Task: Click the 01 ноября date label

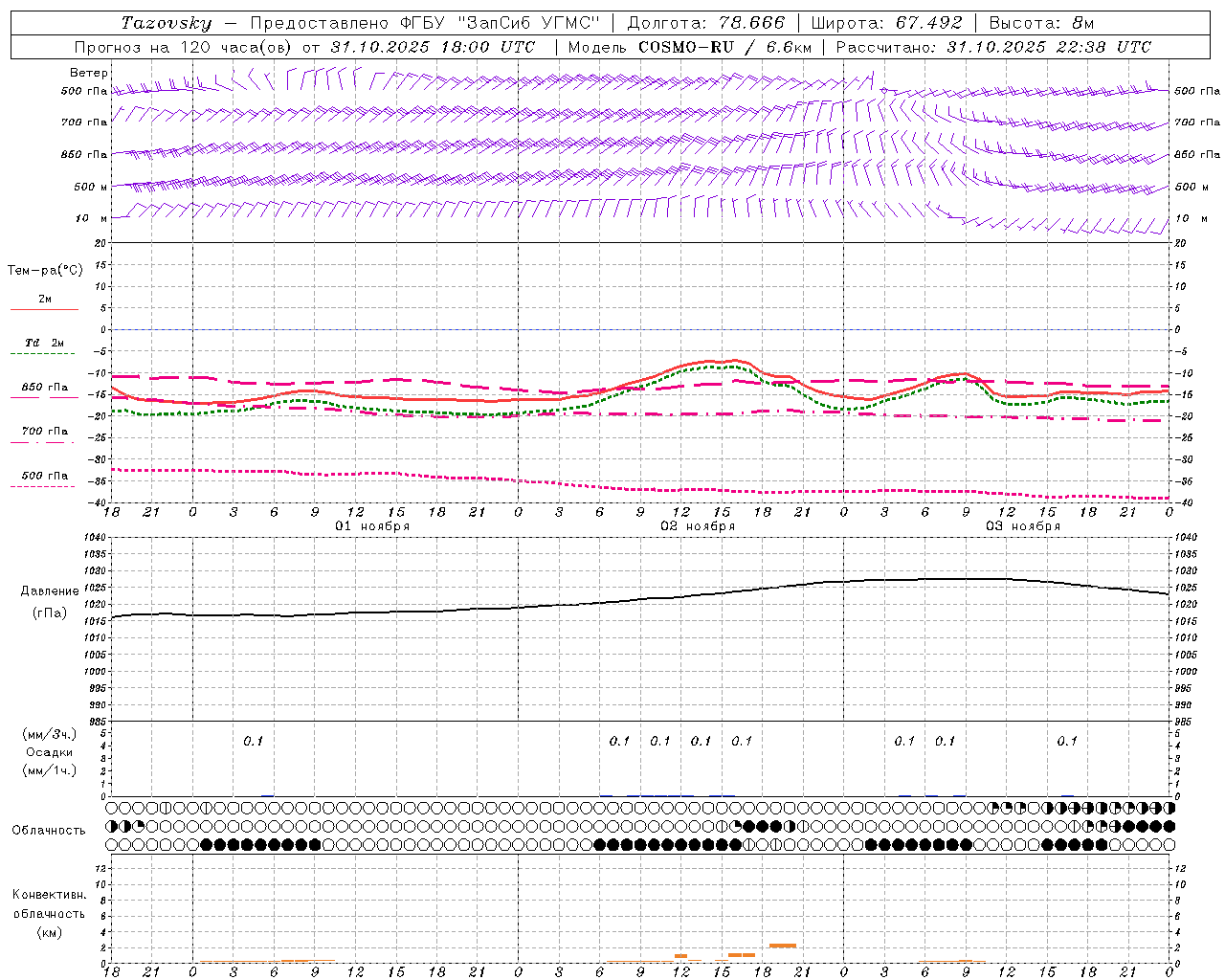Action: tap(372, 526)
